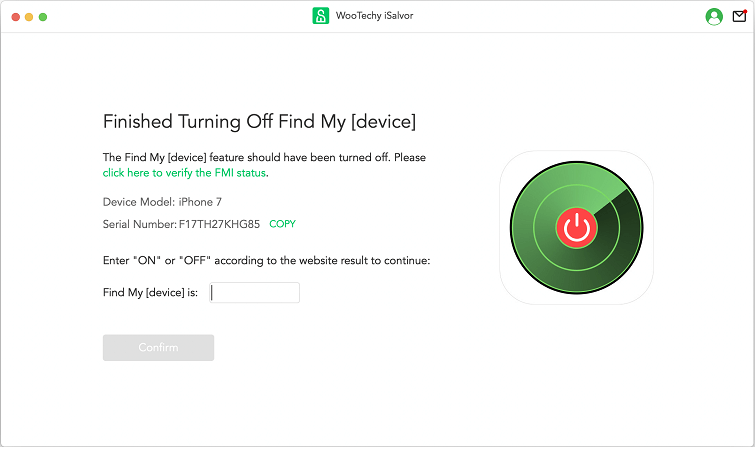This screenshot has height=449, width=755.
Task: Minimize the window with the yellow button
Action: point(30,18)
